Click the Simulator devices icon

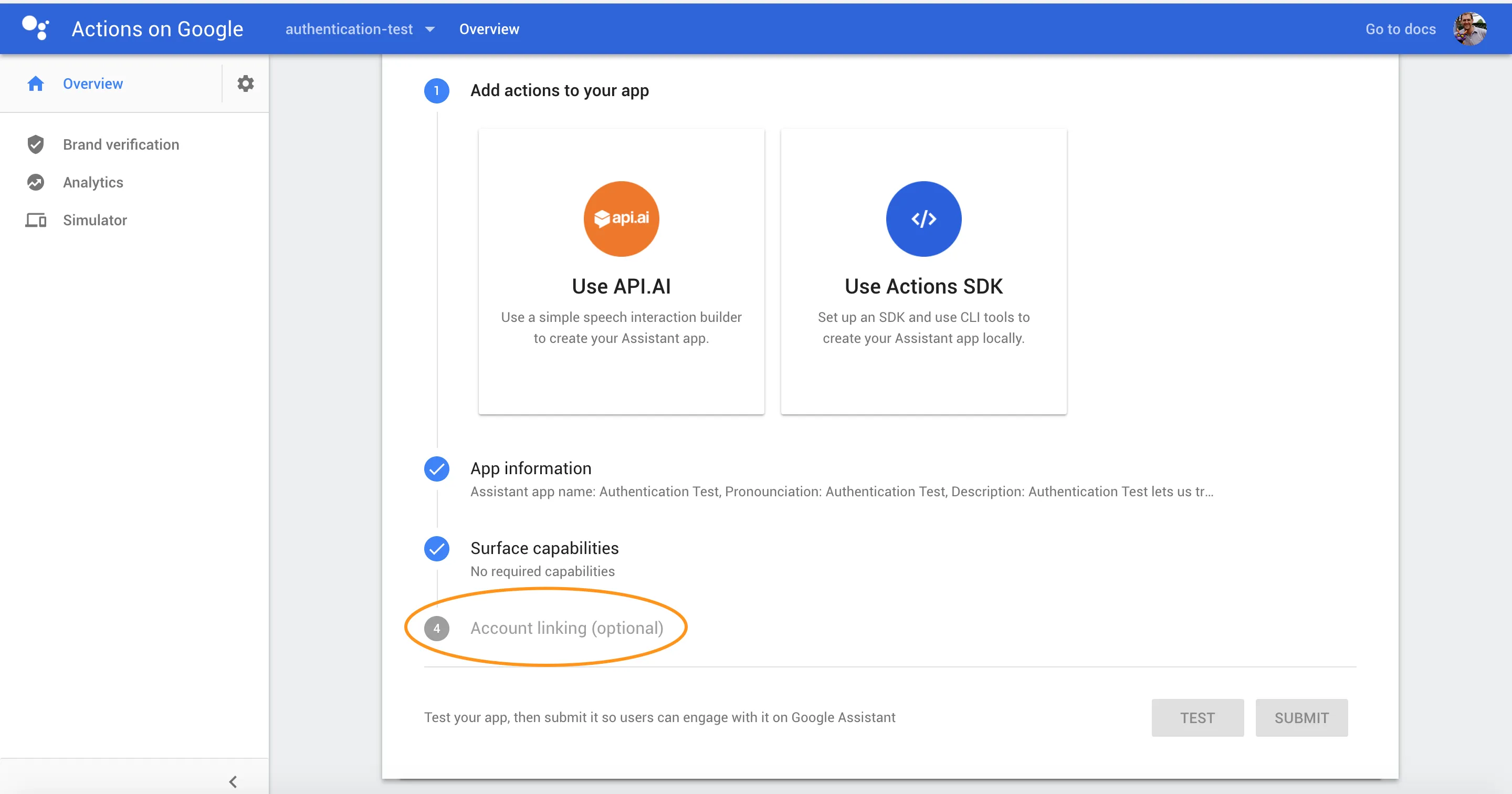pos(36,220)
